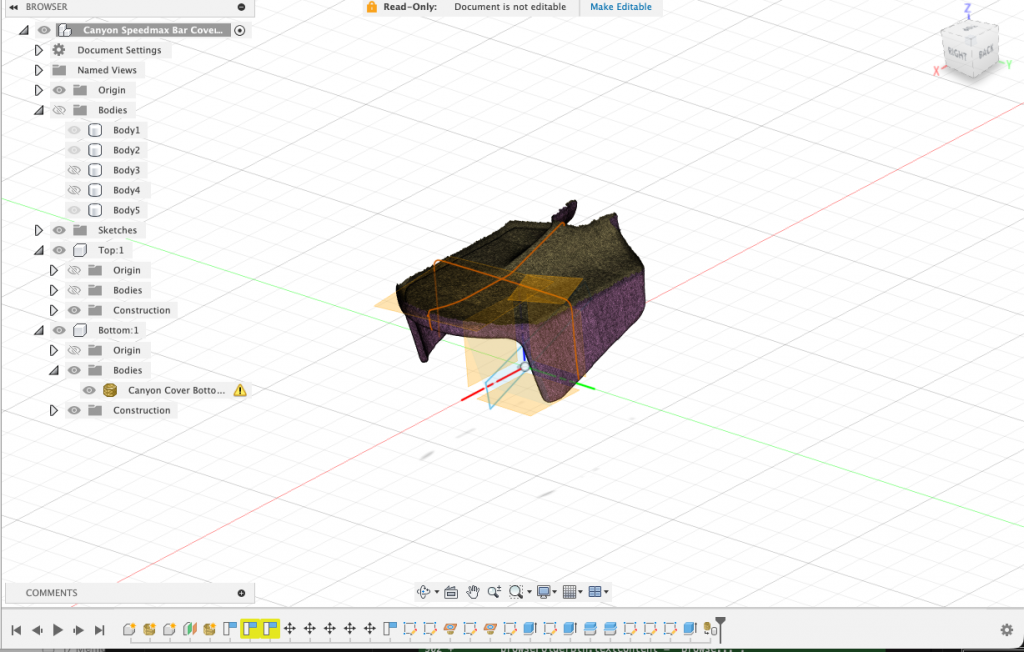Image resolution: width=1024 pixels, height=652 pixels.
Task: Open the Orbit navigation tool
Action: tap(424, 592)
